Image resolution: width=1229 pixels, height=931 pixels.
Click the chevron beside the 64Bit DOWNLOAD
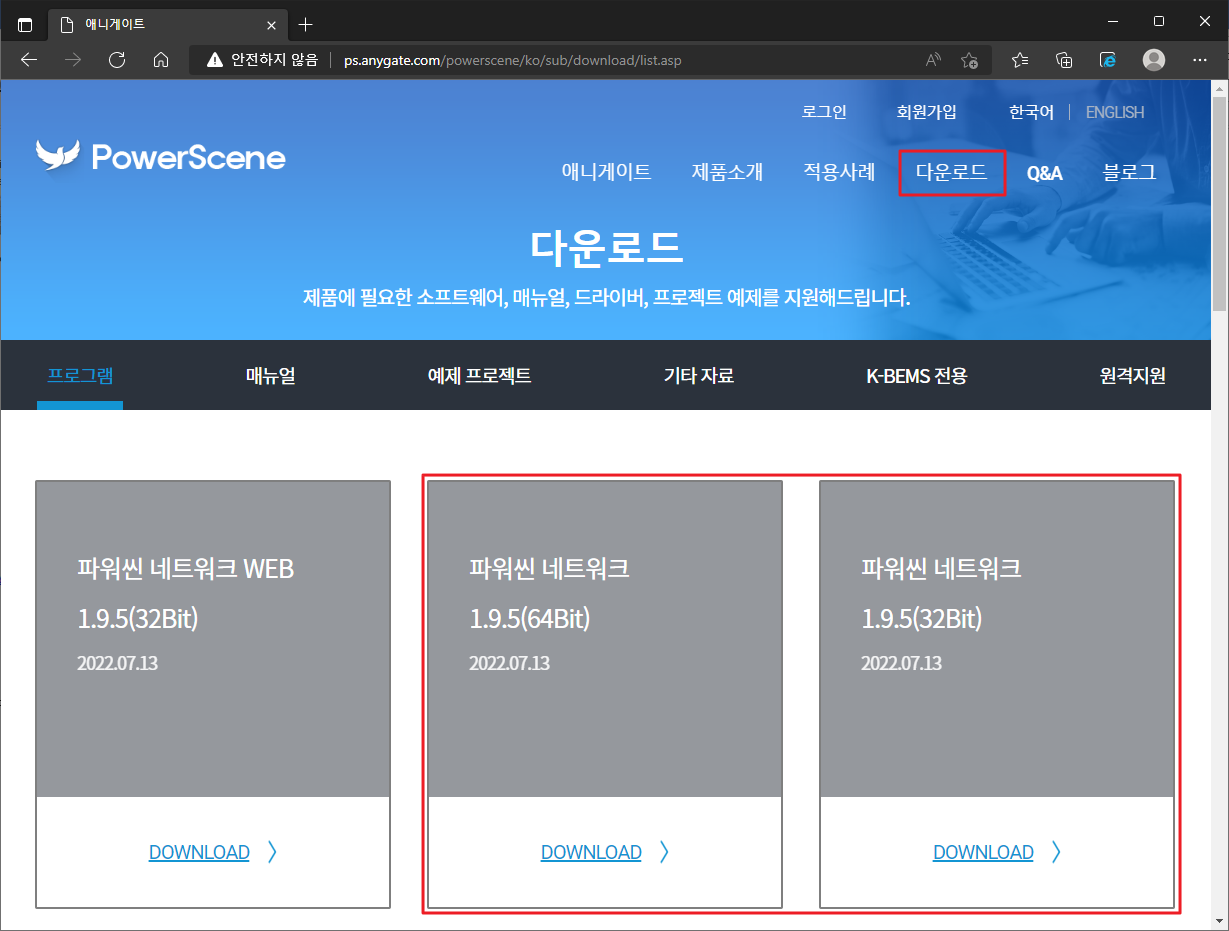point(665,852)
